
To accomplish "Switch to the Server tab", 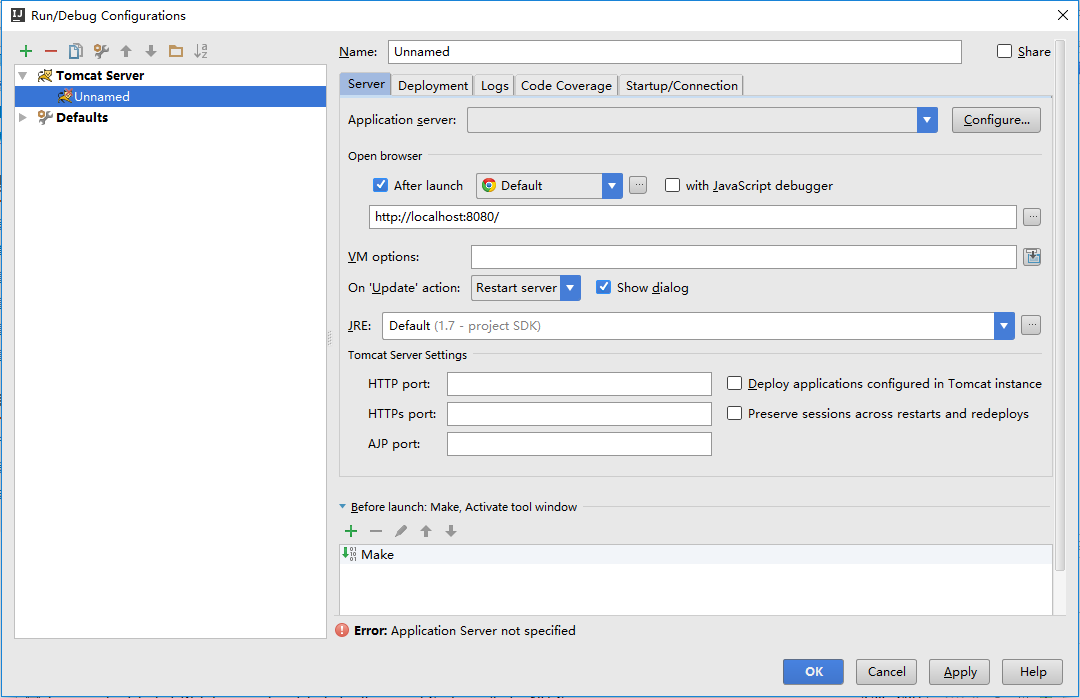I will coord(366,84).
